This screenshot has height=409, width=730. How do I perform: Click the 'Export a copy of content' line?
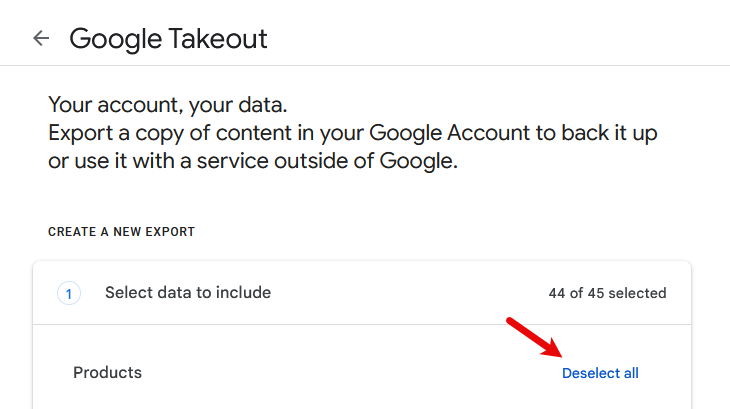click(352, 133)
